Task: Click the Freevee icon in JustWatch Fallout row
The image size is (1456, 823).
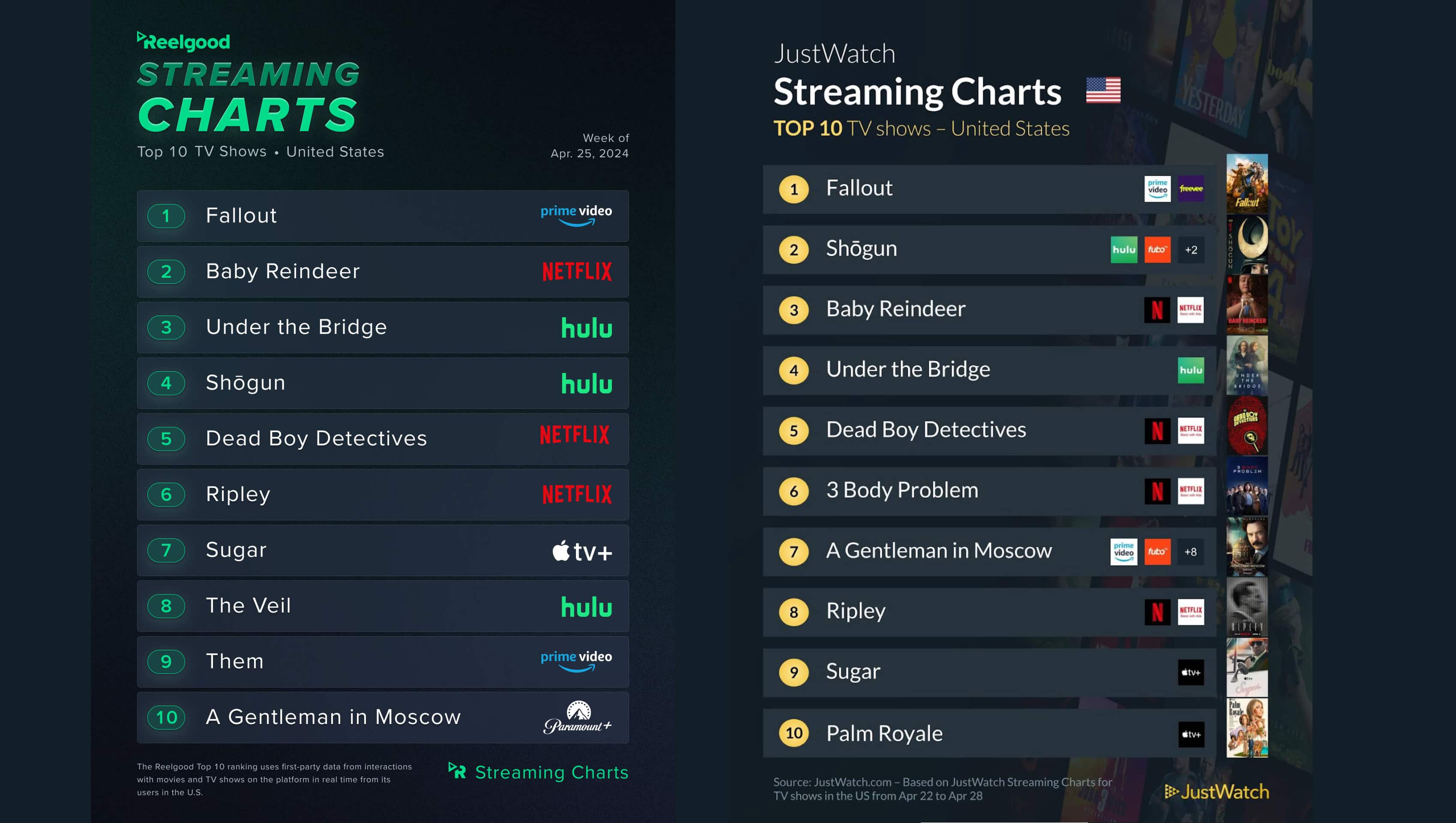Action: click(1191, 189)
